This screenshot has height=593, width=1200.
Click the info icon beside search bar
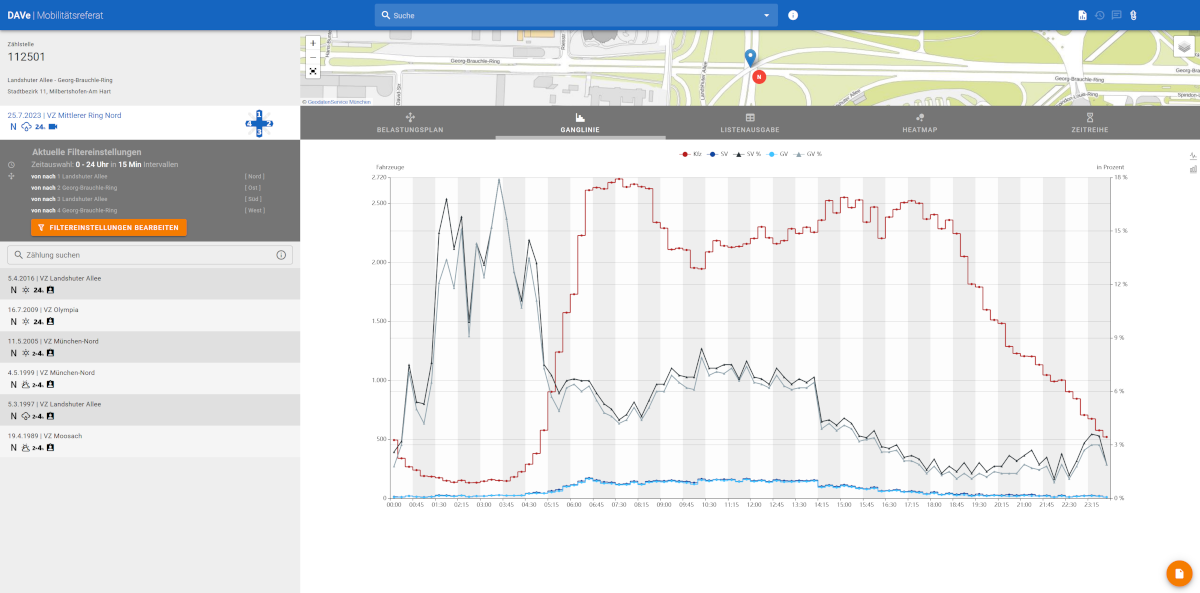pos(793,15)
